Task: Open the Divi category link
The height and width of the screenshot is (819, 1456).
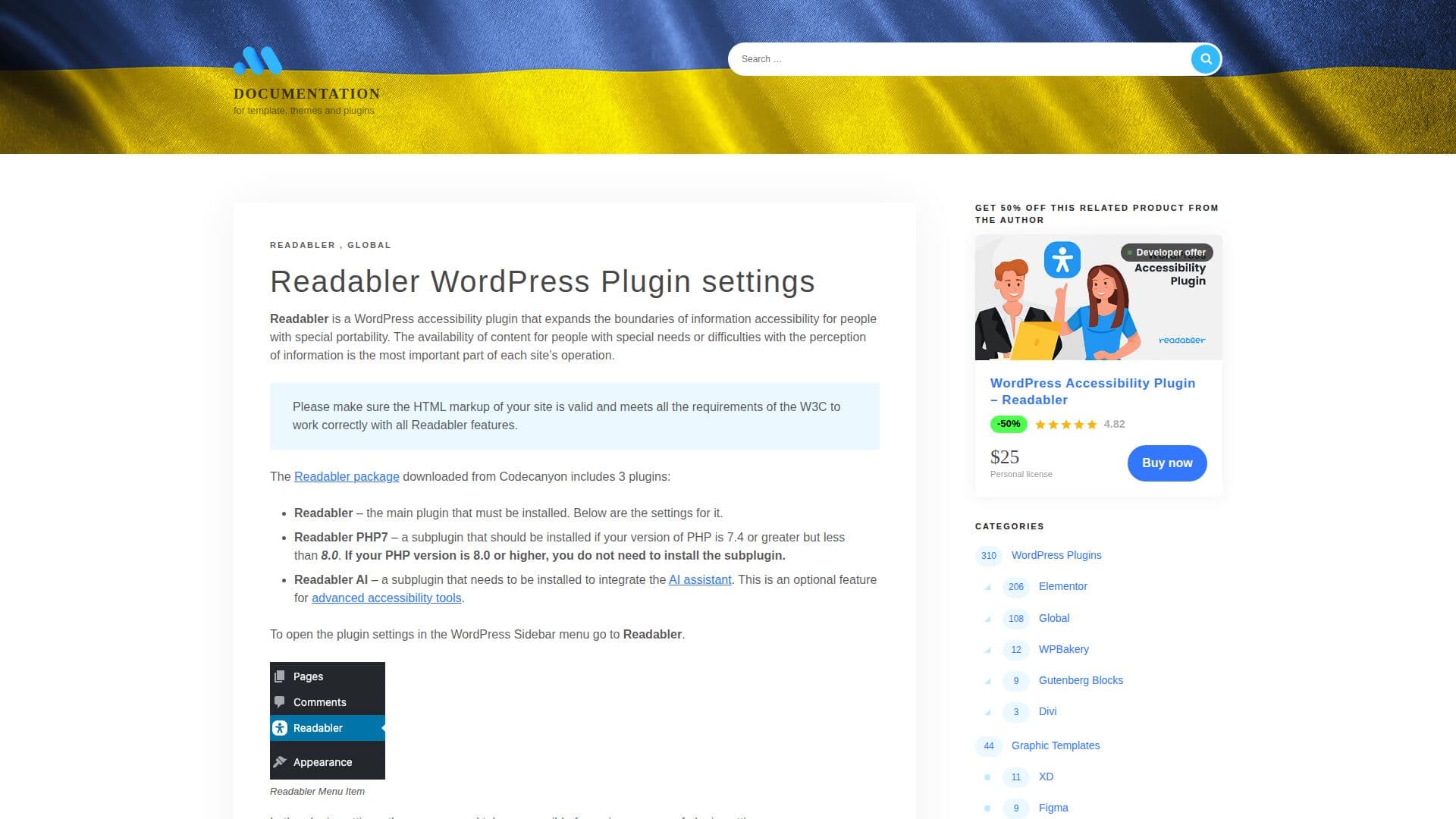Action: (x=1047, y=711)
